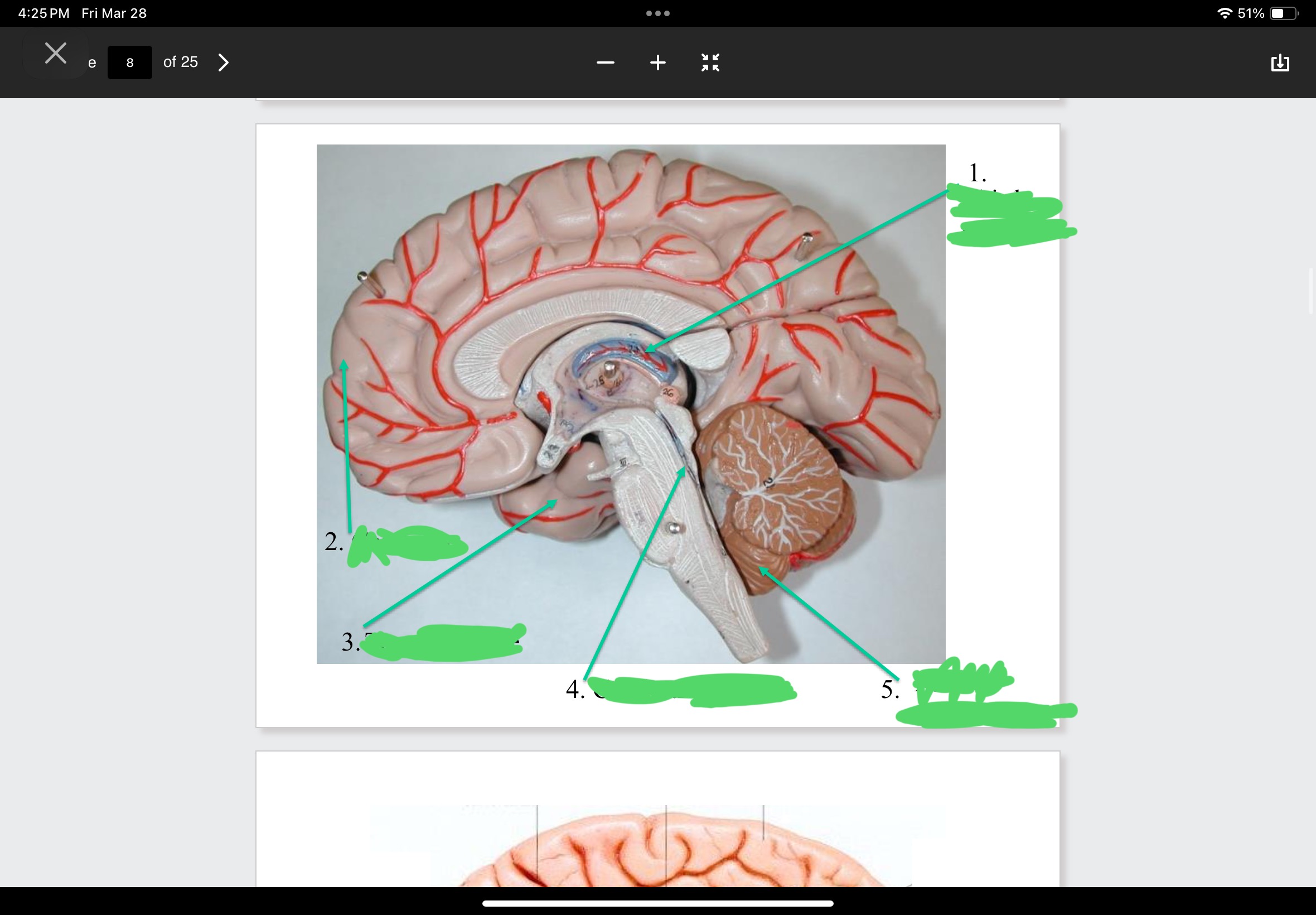Open the three-dot multitasking menu at top
Viewport: 1316px width, 915px height.
(x=657, y=13)
